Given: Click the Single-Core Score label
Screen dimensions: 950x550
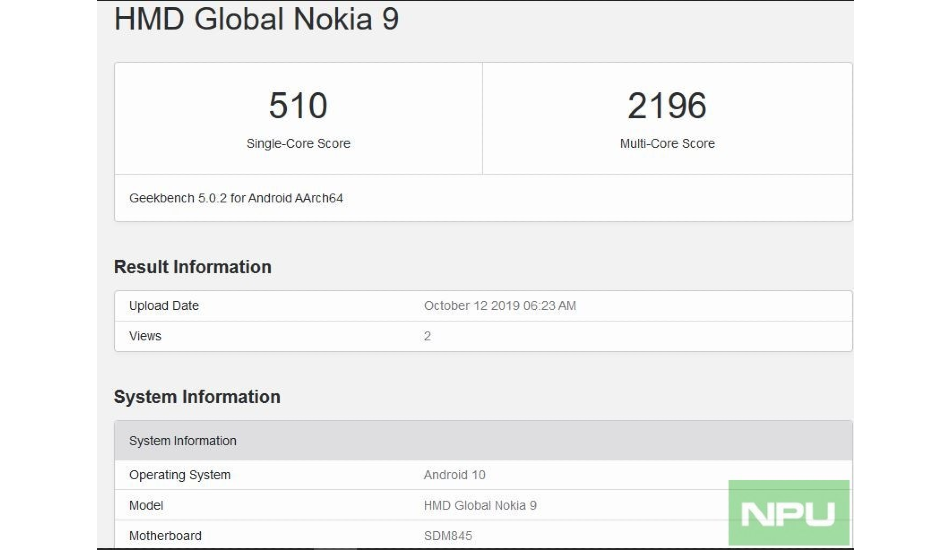Looking at the screenshot, I should (298, 144).
